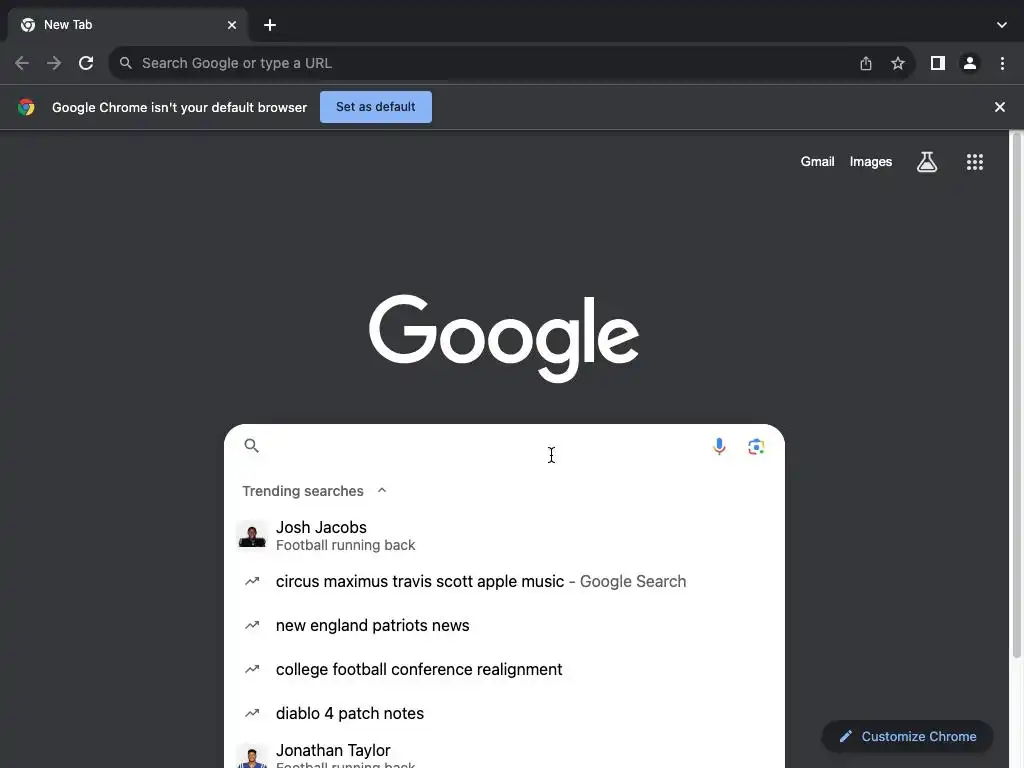Screen dimensions: 1024x768
Task: Focus the address bar URL field
Action: (x=483, y=63)
